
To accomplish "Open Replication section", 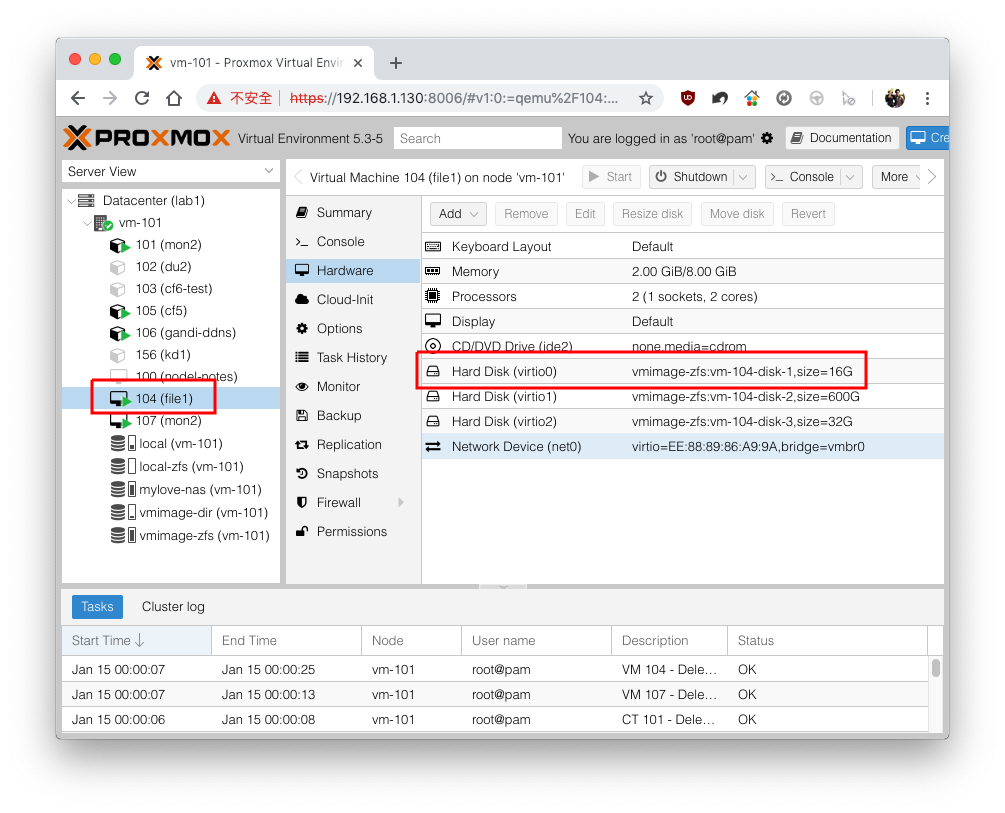I will pyautogui.click(x=353, y=445).
